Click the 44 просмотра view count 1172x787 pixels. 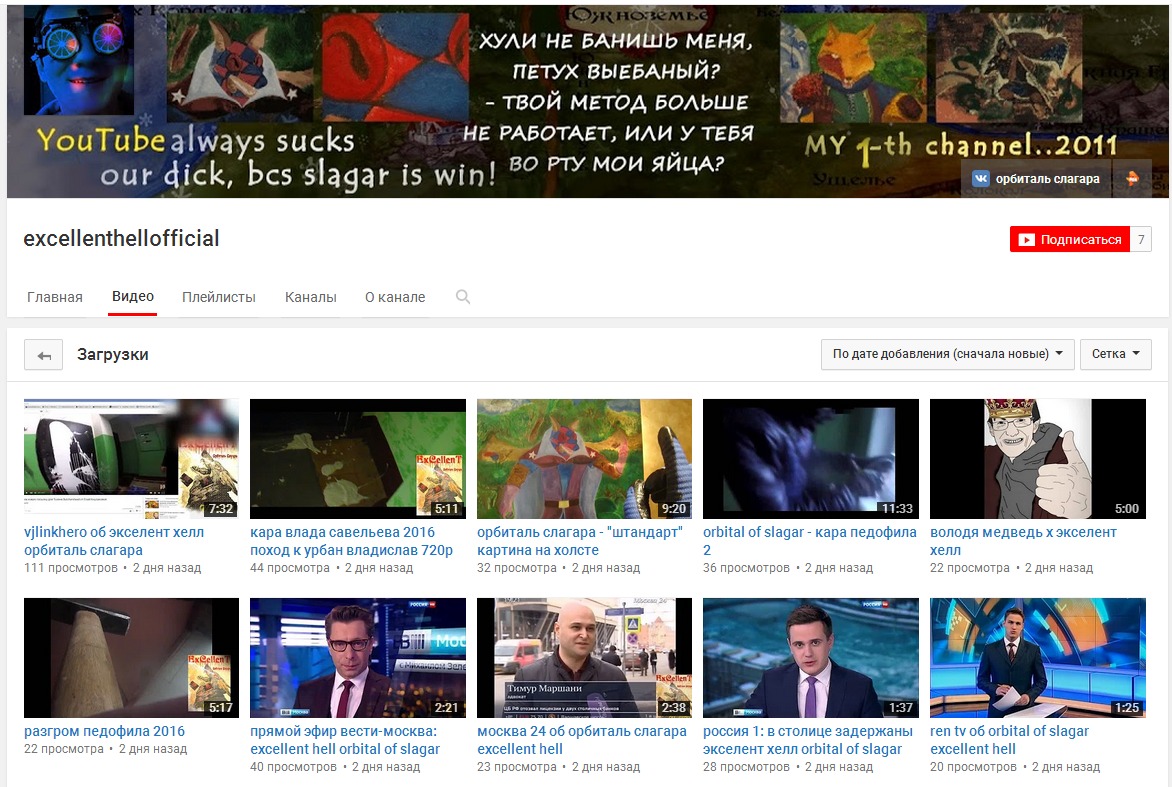(290, 568)
